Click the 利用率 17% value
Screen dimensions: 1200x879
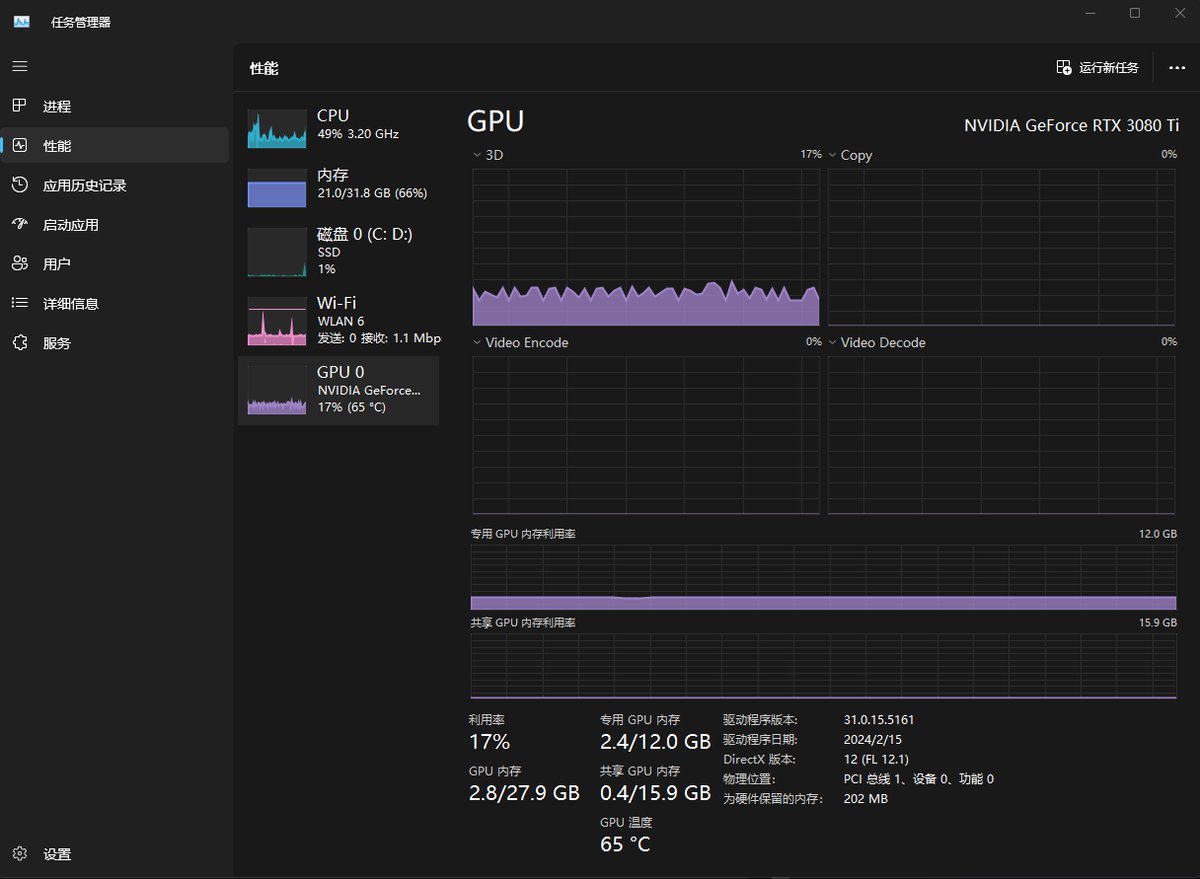tap(489, 742)
